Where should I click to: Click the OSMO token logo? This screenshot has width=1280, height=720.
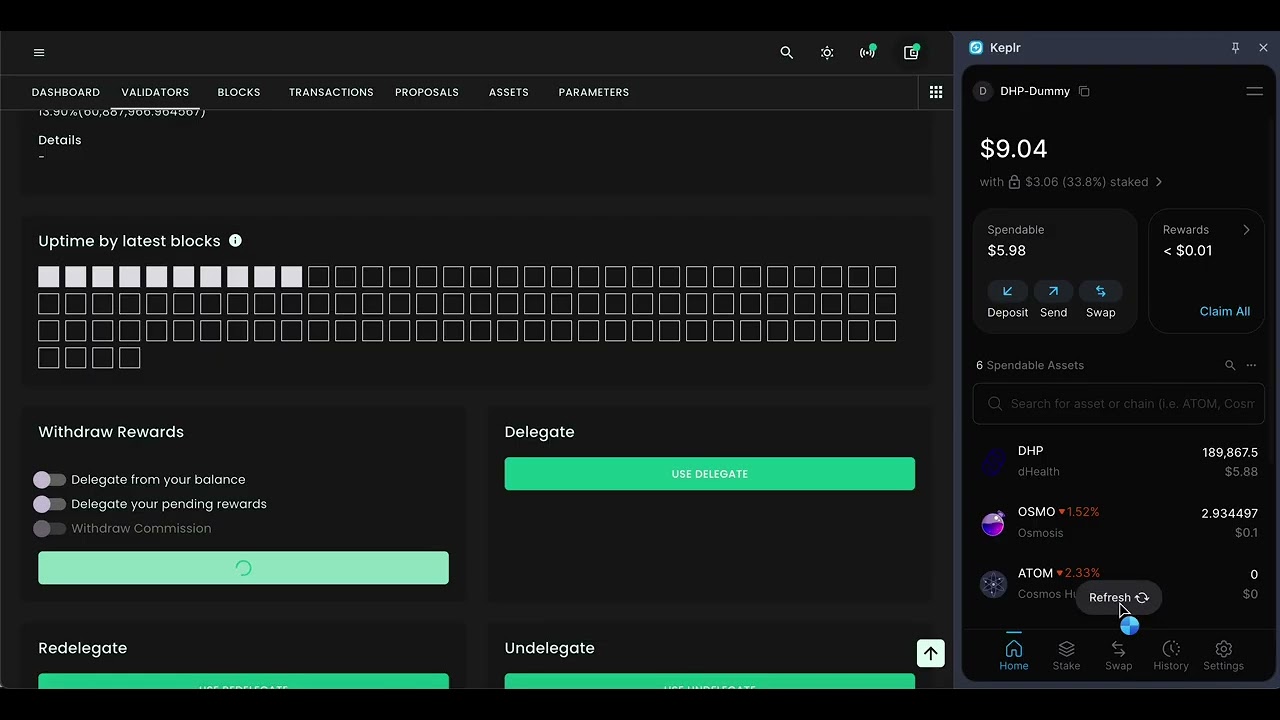tap(993, 523)
